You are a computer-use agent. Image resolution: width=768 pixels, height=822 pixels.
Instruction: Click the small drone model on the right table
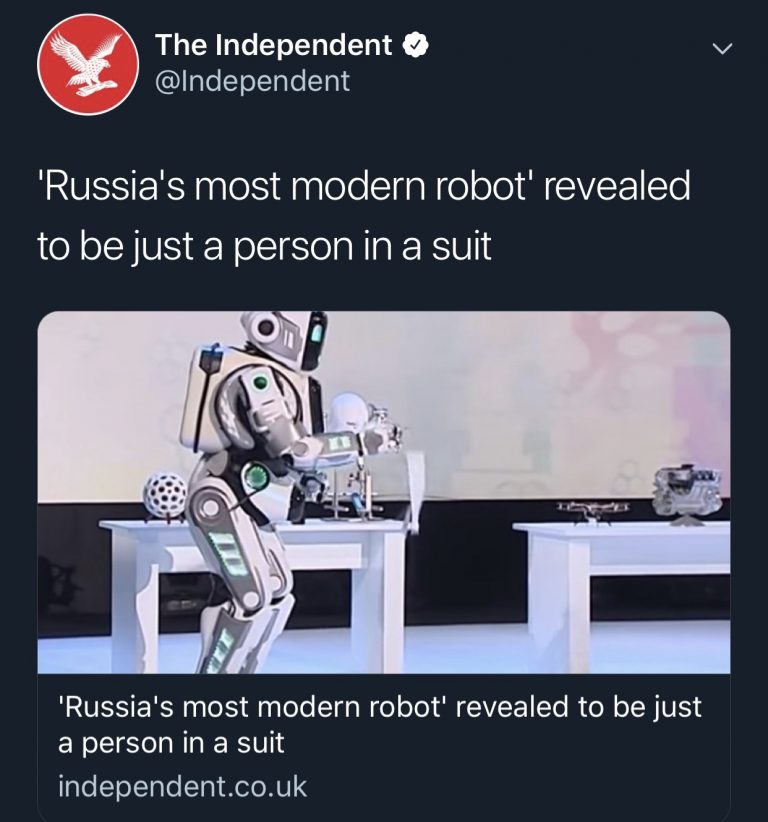click(x=592, y=509)
